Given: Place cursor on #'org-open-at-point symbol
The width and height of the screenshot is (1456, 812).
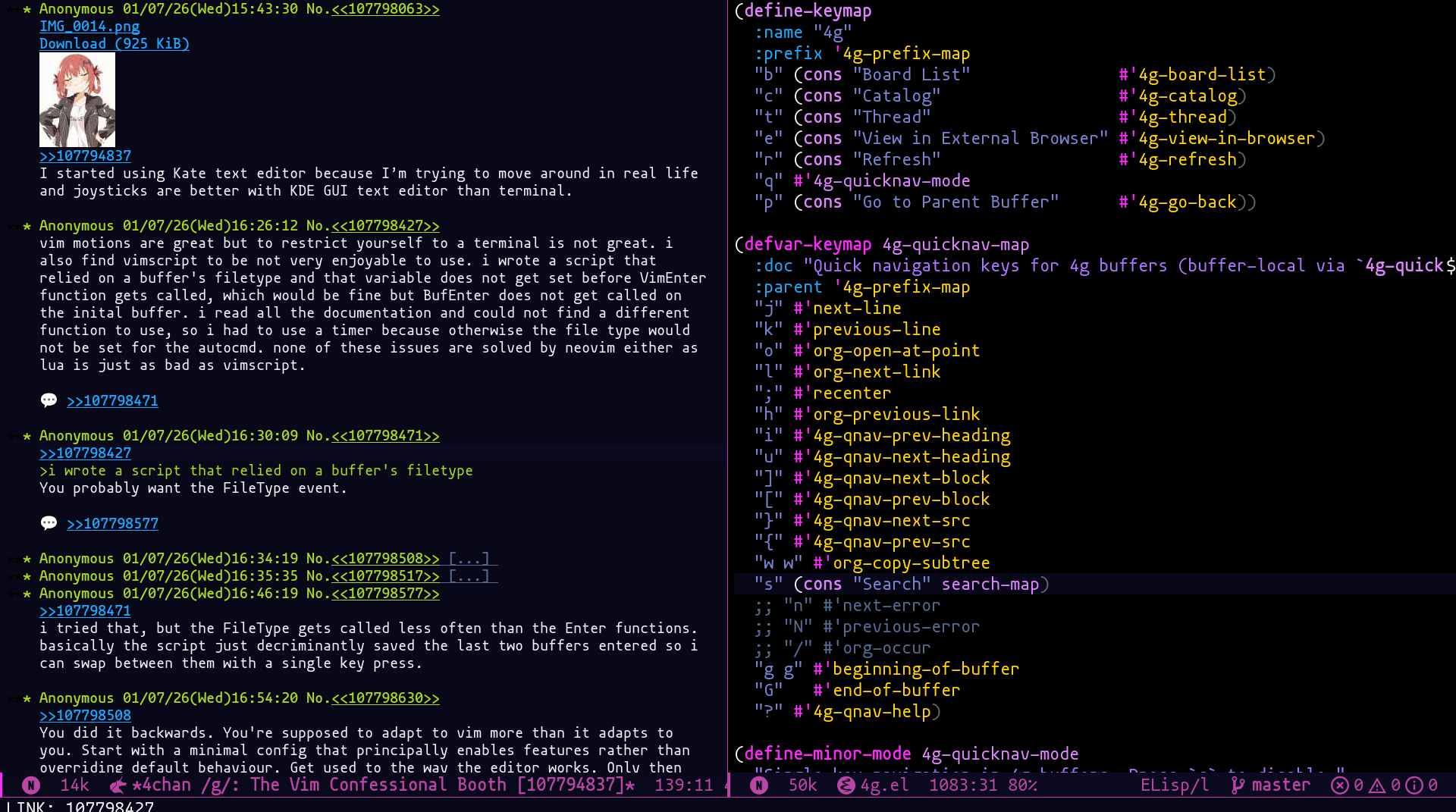Looking at the screenshot, I should 886,351.
